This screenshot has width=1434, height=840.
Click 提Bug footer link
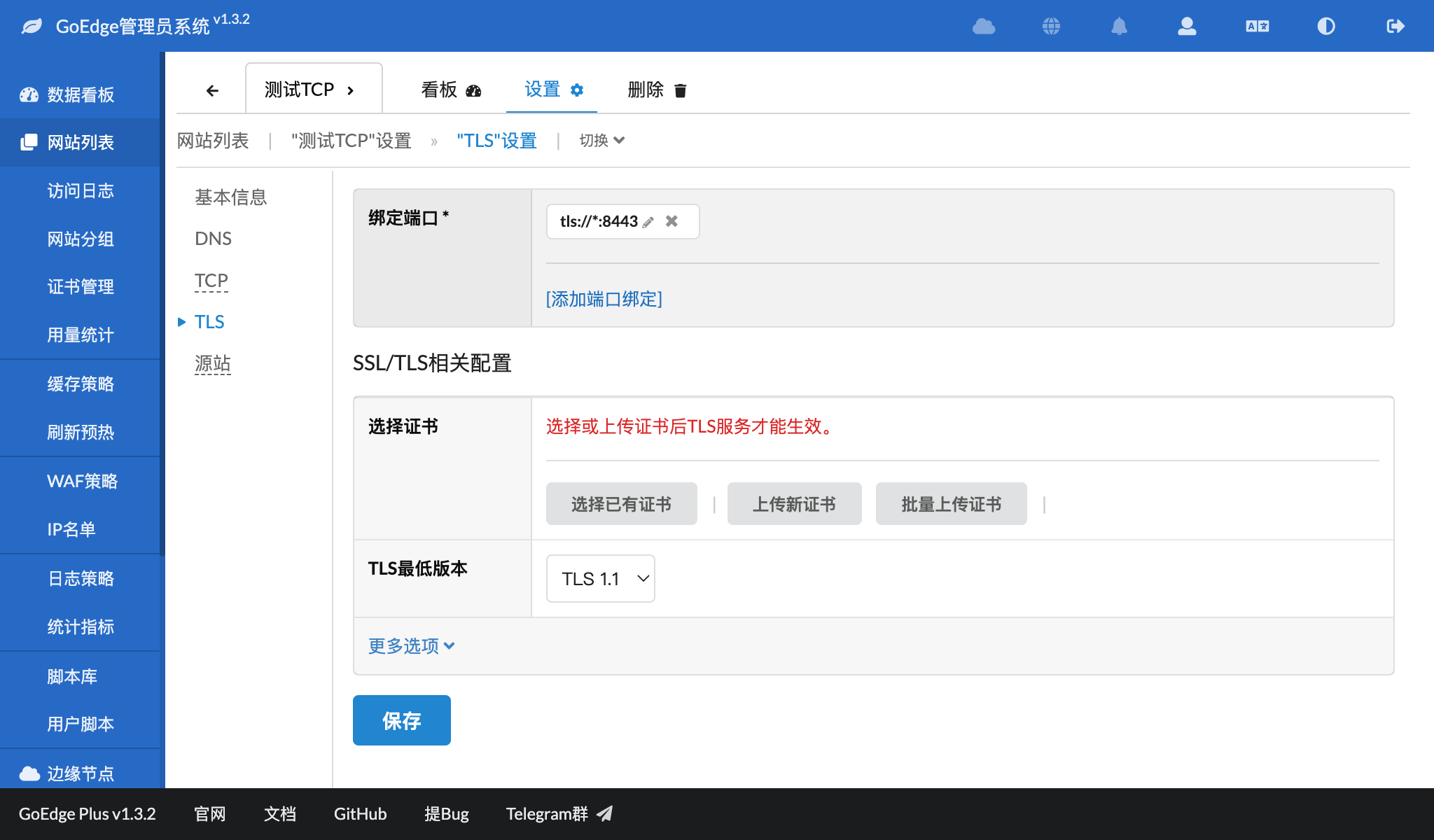click(447, 813)
